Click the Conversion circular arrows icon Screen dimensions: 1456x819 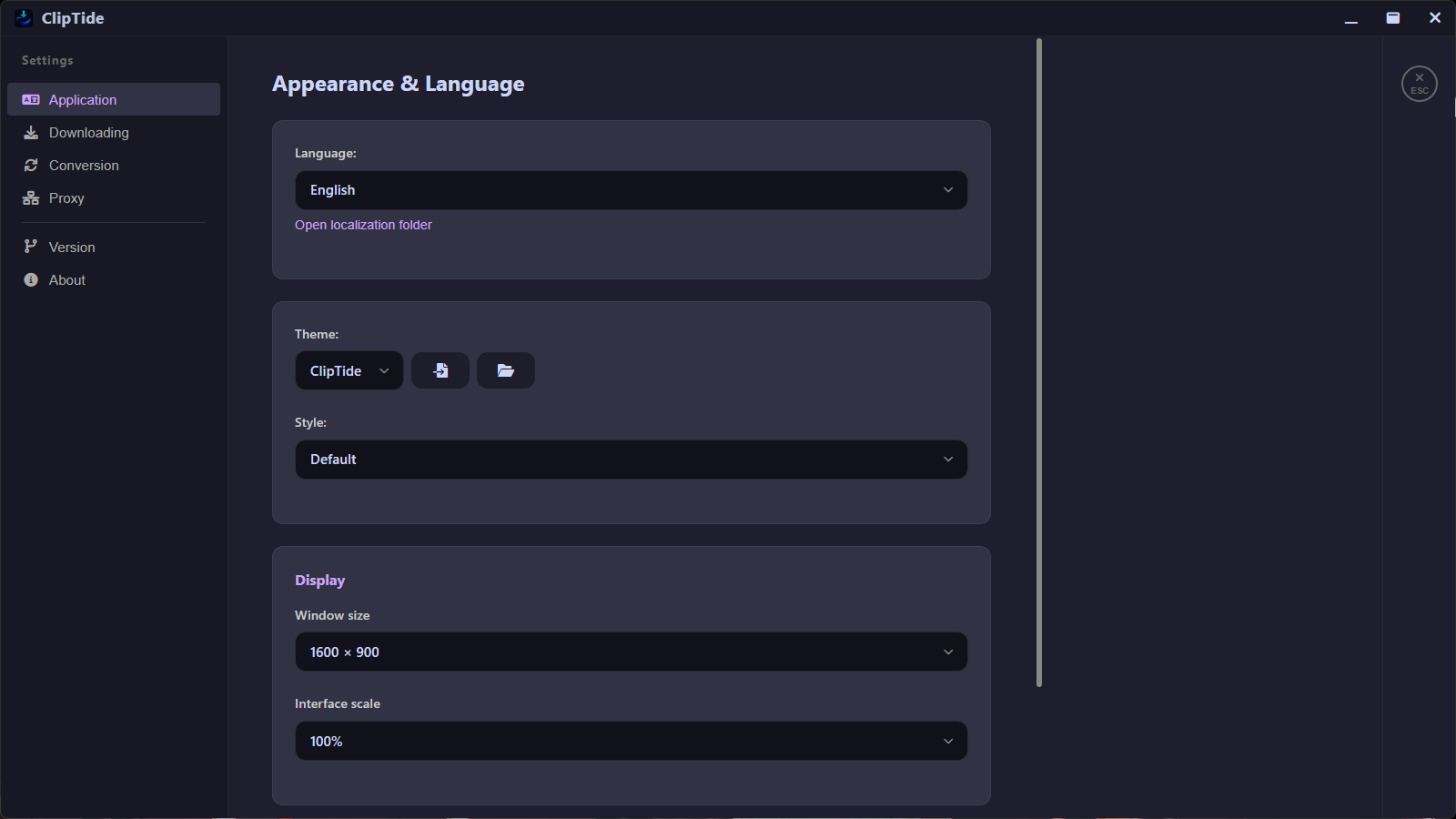(x=30, y=165)
